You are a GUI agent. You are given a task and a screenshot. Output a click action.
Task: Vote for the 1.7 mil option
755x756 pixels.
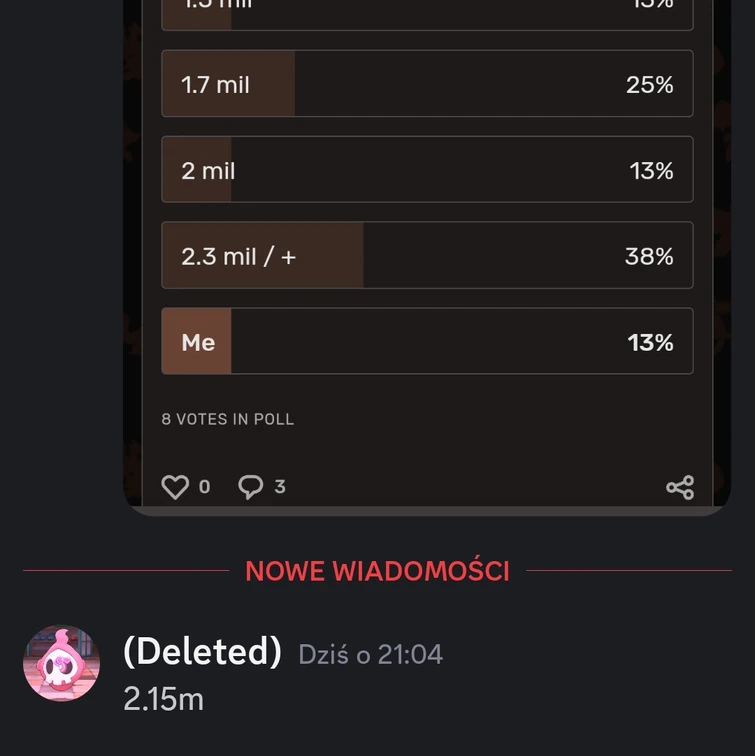[x=427, y=84]
